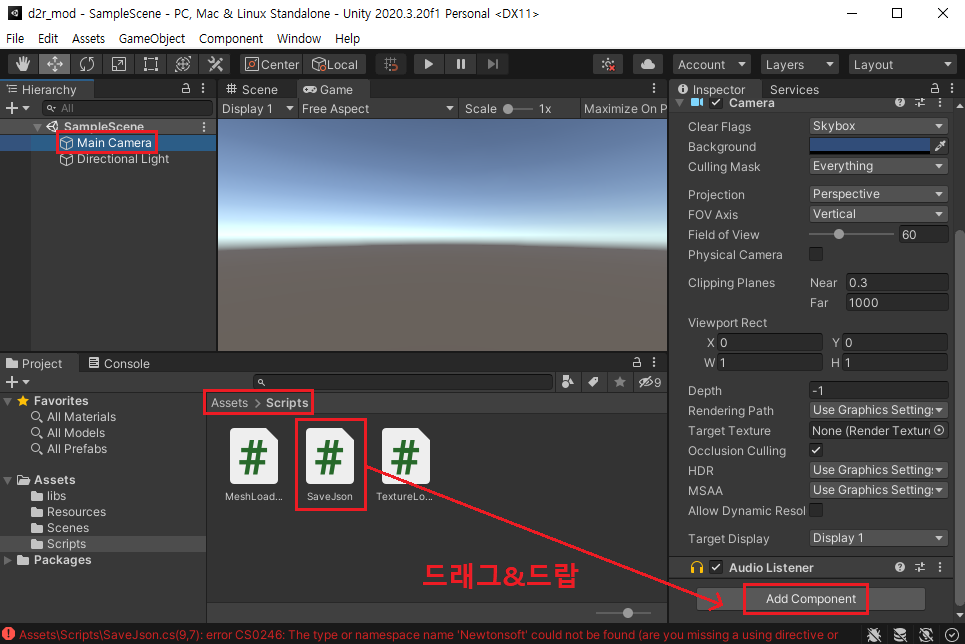965x644 pixels.
Task: Collapse the Assets folder tree
Action: 8,480
